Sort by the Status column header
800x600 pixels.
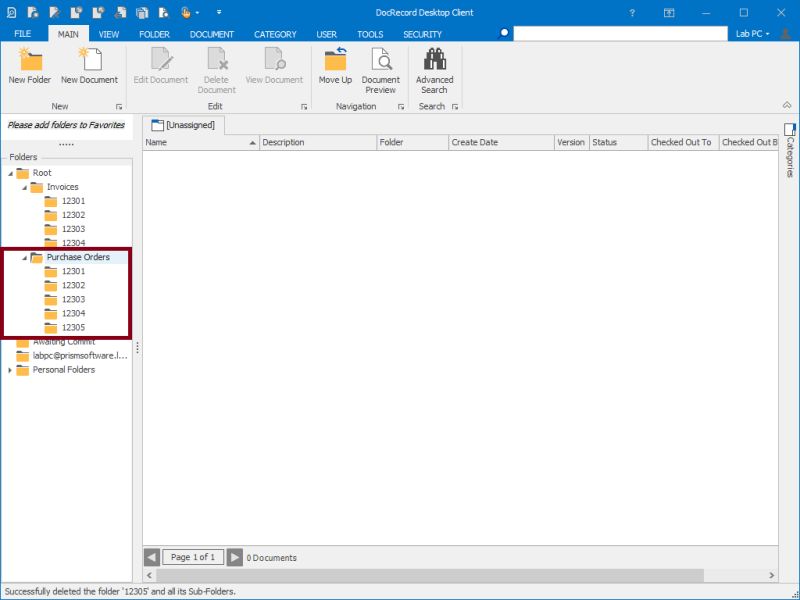point(618,142)
